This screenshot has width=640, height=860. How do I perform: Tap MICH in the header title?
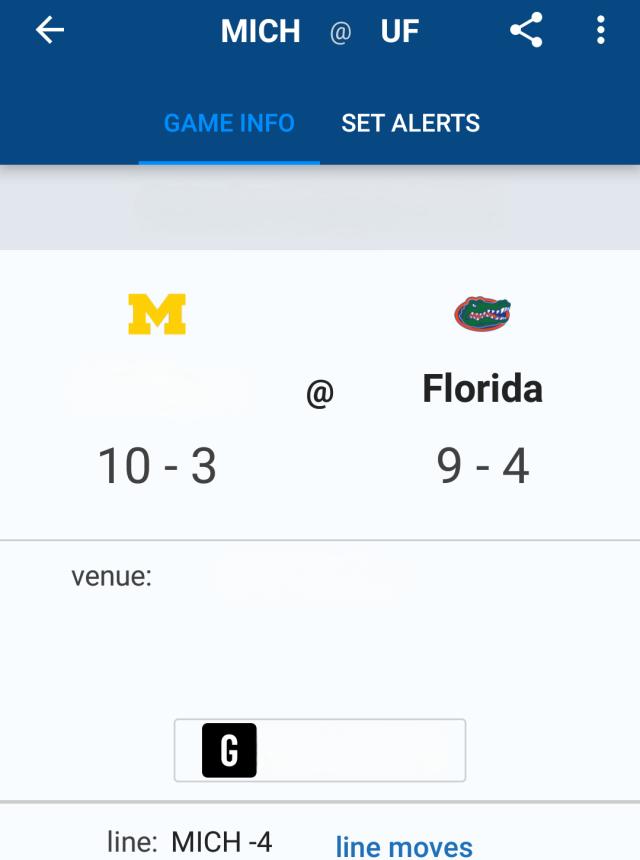click(260, 32)
